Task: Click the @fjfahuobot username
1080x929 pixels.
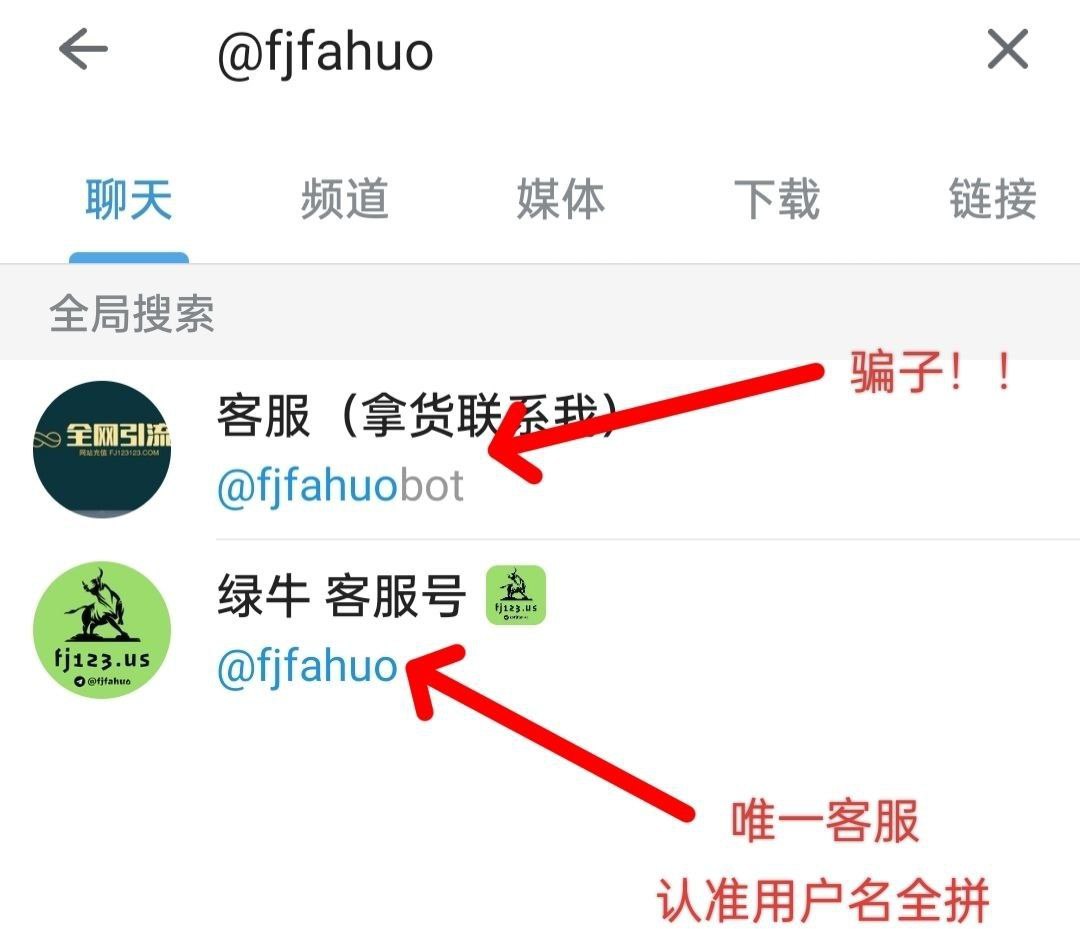Action: pos(340,486)
